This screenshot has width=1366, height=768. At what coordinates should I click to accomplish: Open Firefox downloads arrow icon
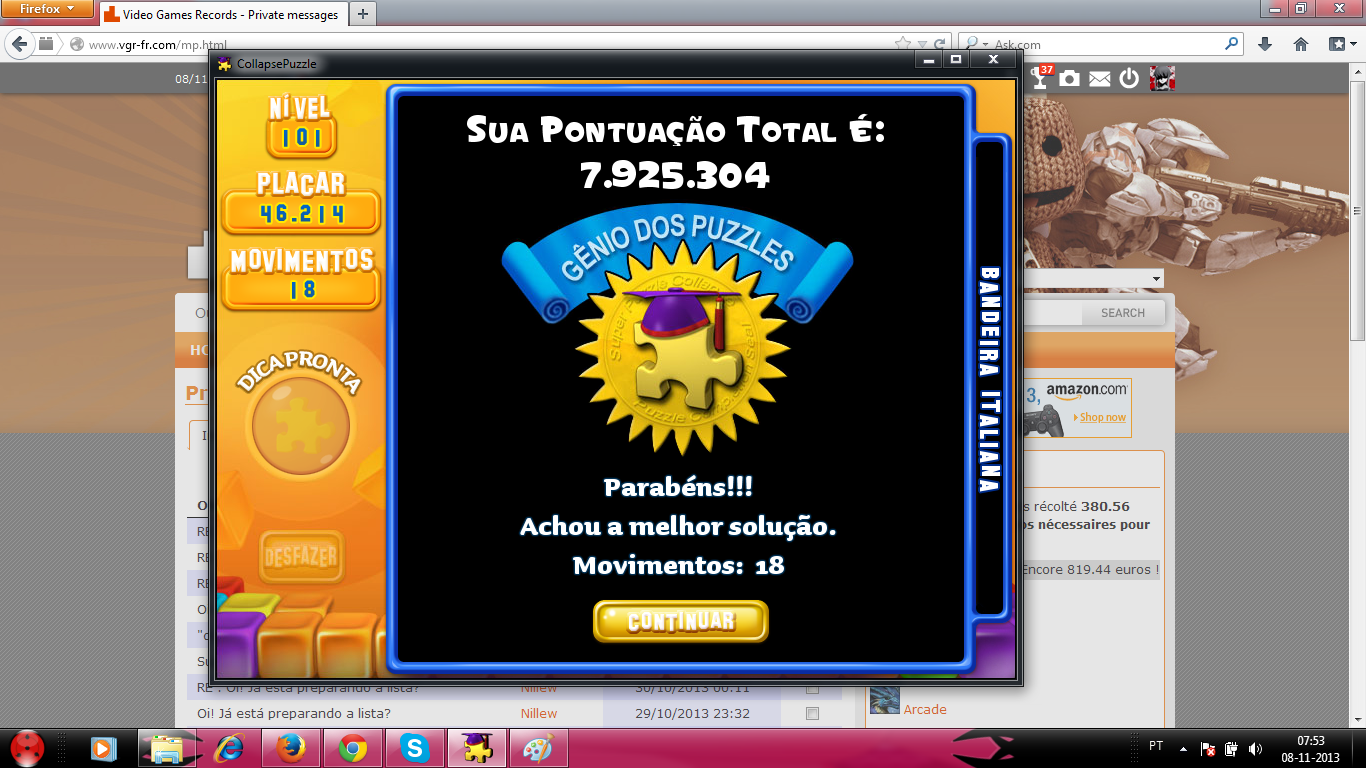(1265, 44)
